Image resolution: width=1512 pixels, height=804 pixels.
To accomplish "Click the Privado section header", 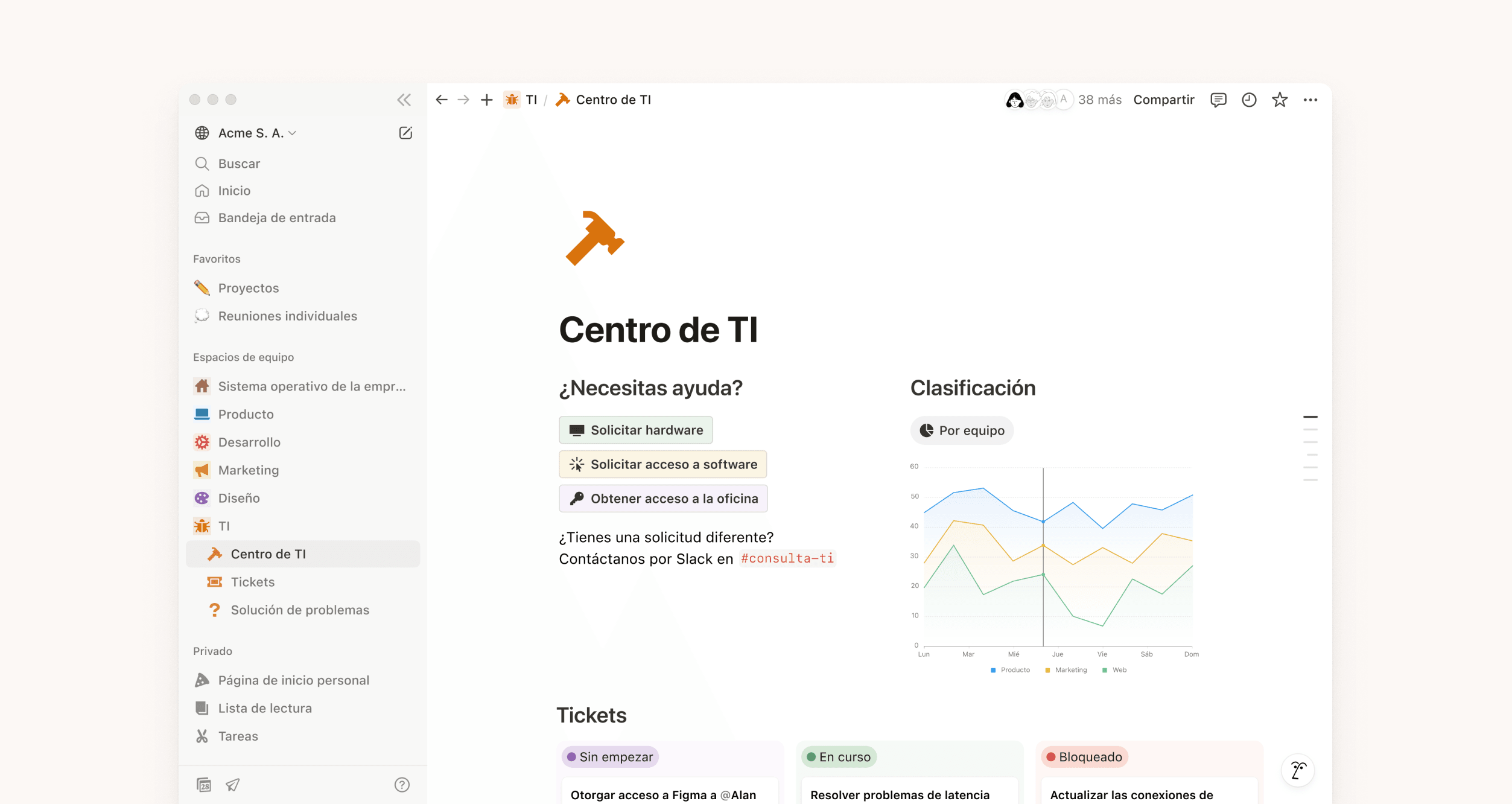I will point(212,651).
